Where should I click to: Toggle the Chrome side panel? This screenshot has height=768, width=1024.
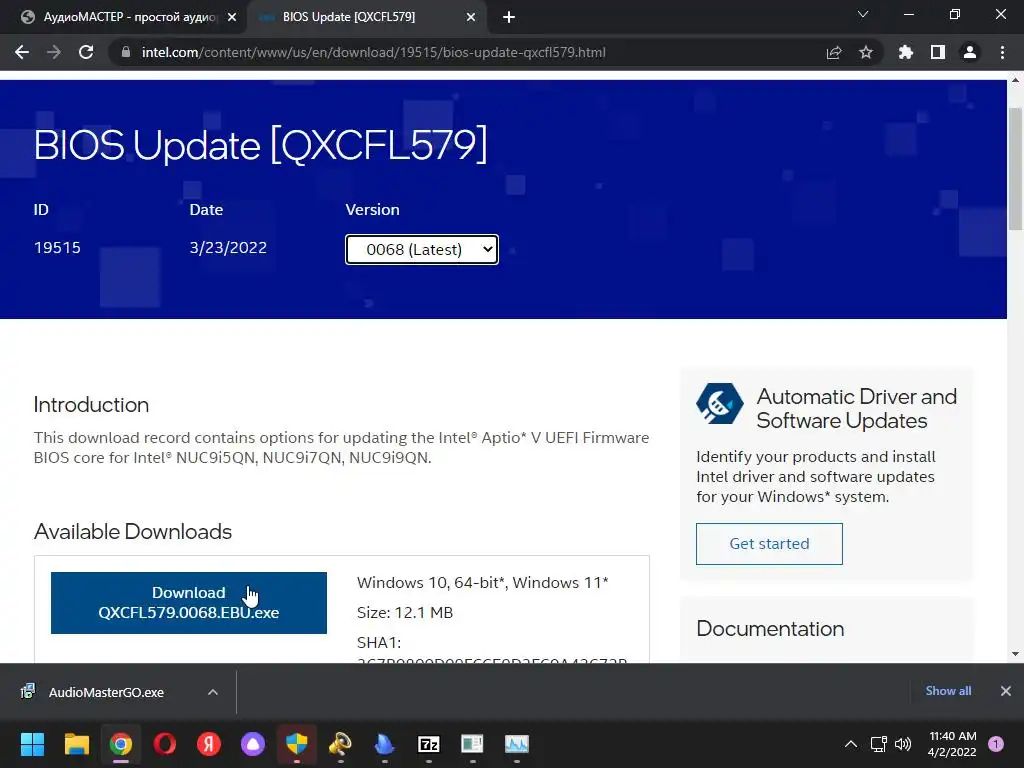click(938, 52)
